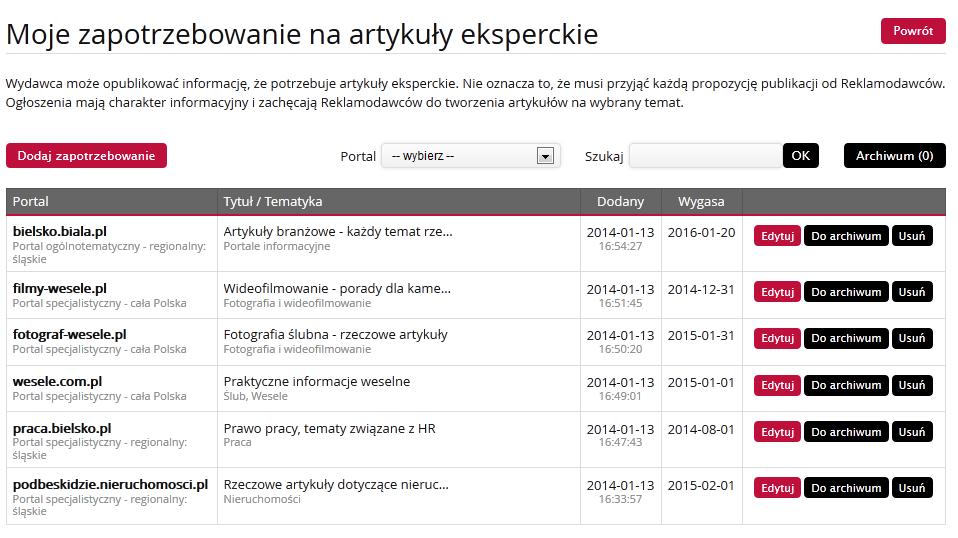Click title Praktyczne informacje weselne
The image size is (958, 538).
coord(316,382)
